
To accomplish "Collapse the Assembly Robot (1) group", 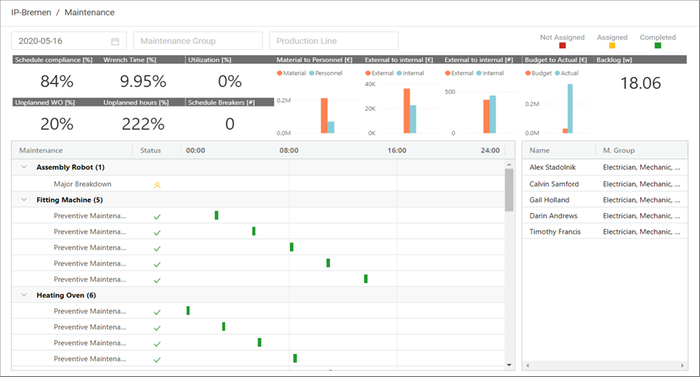I will tap(24, 167).
